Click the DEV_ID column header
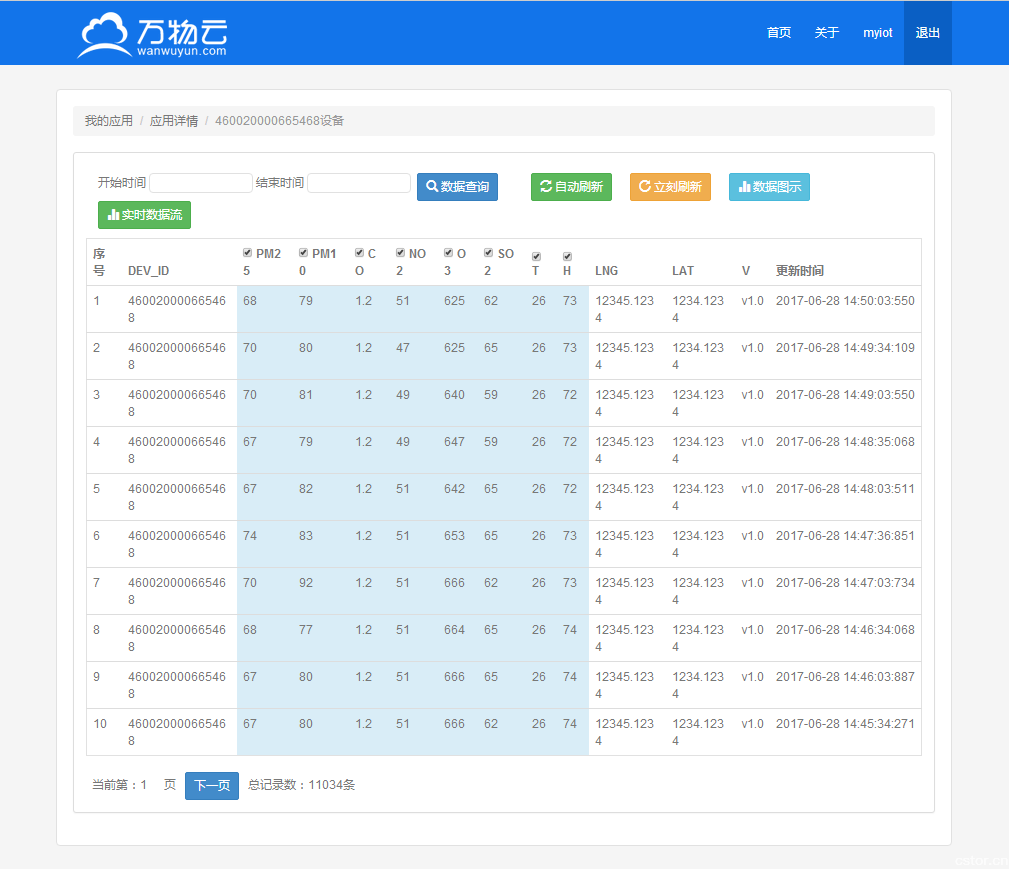Image resolution: width=1009 pixels, height=869 pixels. (x=149, y=271)
